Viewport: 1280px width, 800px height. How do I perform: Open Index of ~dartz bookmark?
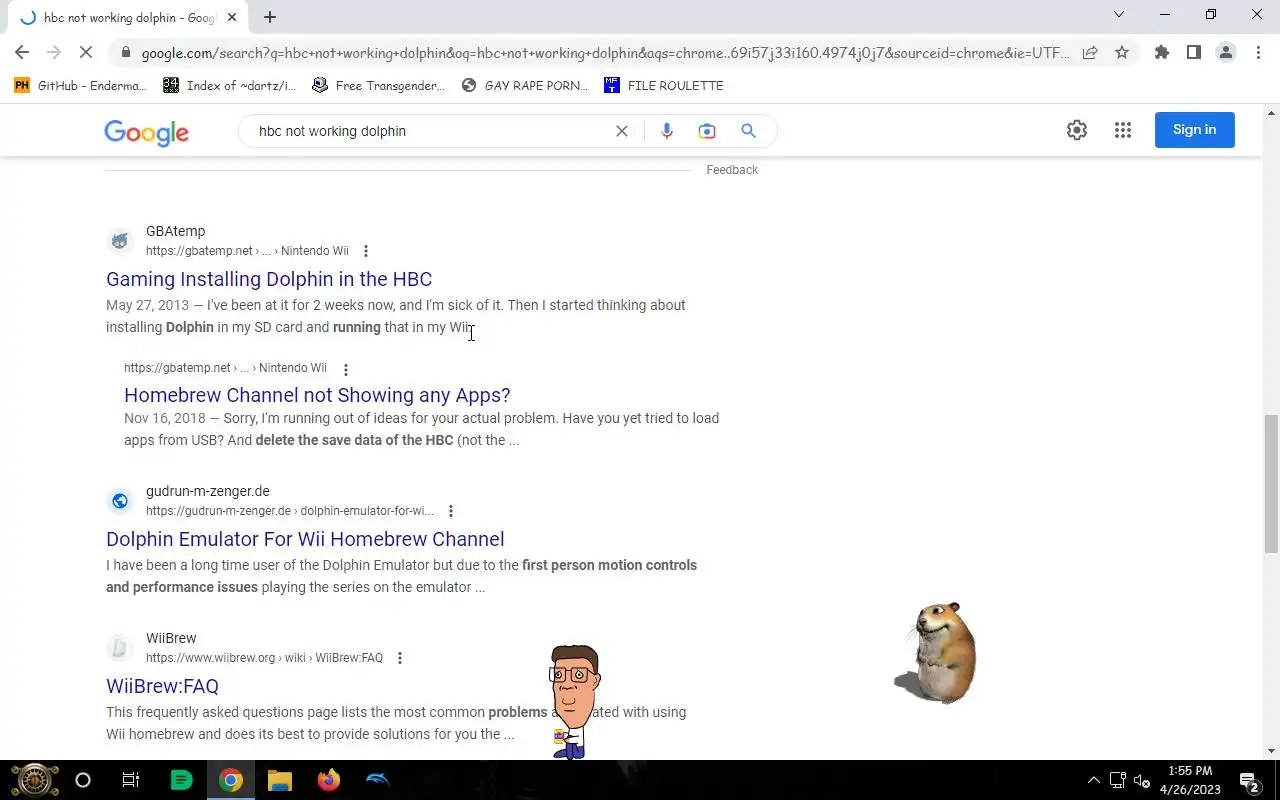click(230, 85)
